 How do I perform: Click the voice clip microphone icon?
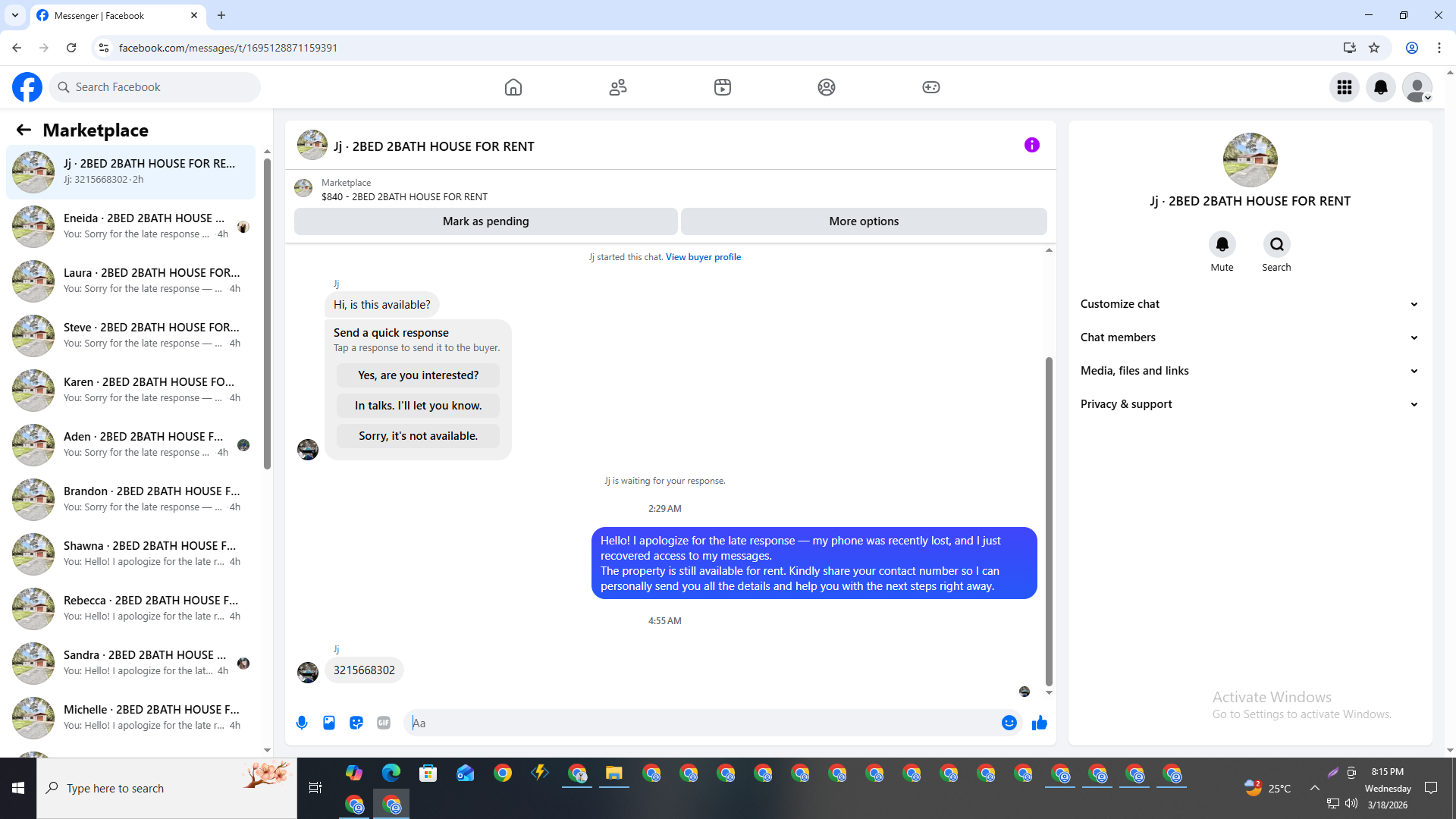pyautogui.click(x=302, y=723)
